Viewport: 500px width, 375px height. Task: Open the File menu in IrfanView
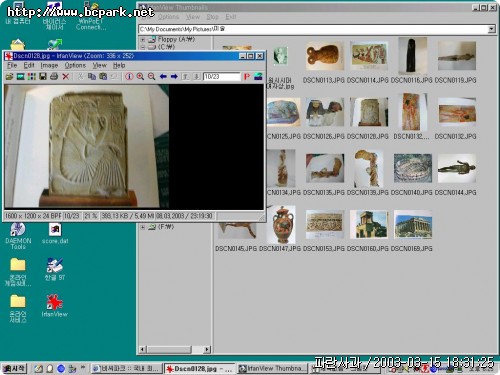point(12,65)
